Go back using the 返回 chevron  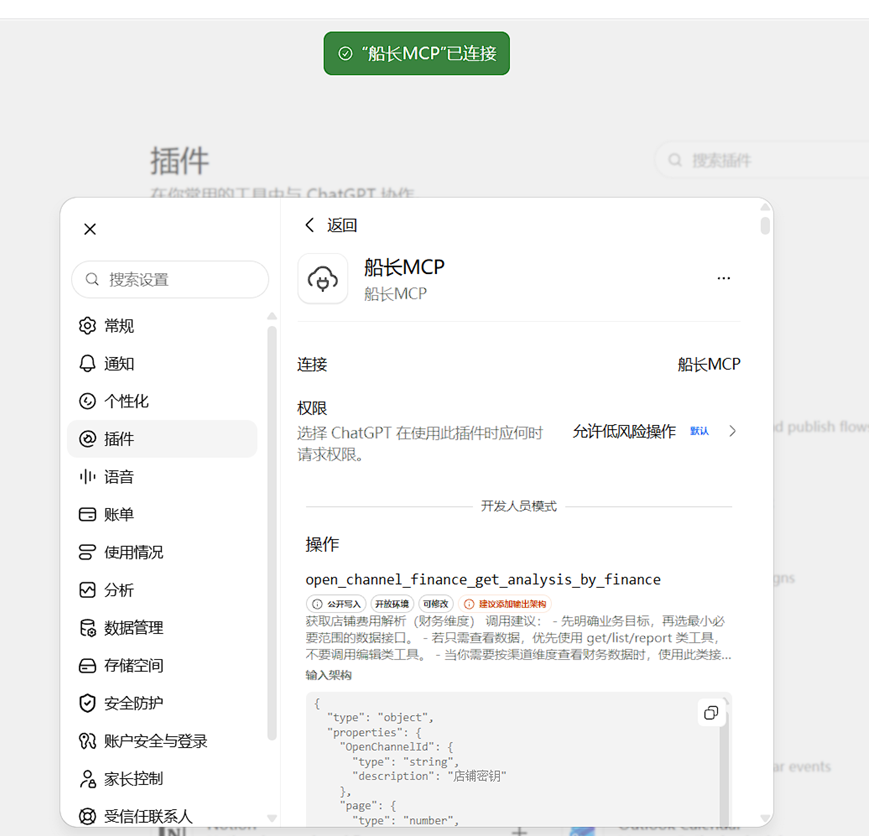pyautogui.click(x=310, y=225)
